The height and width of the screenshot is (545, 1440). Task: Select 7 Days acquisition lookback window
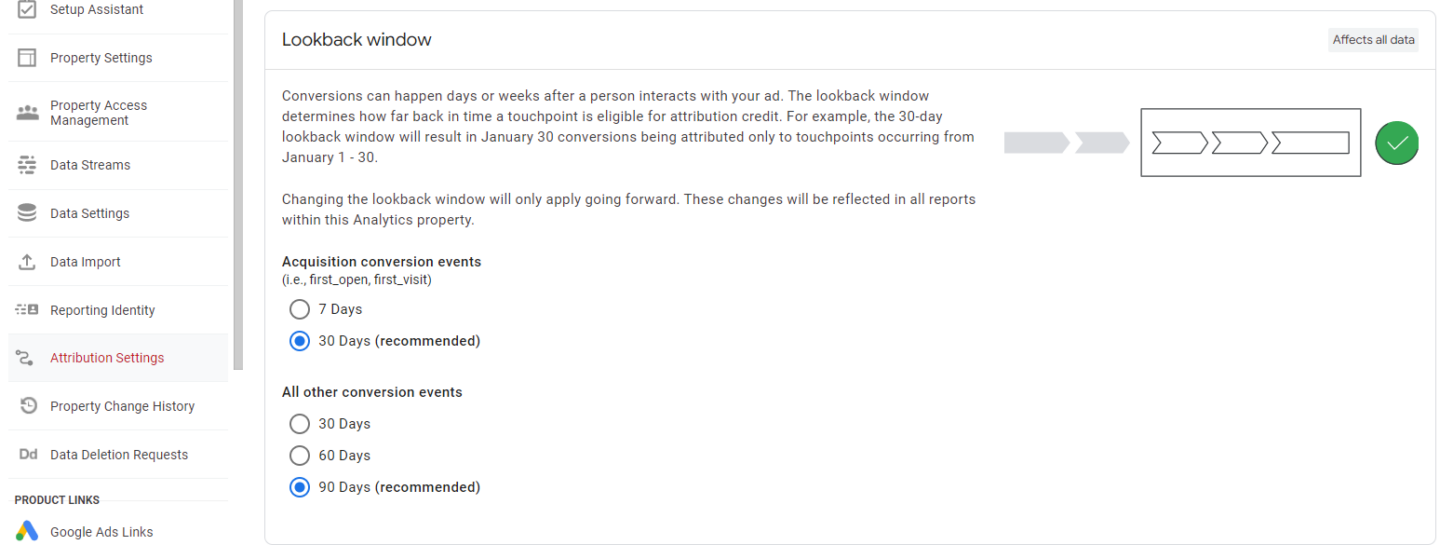coord(299,309)
